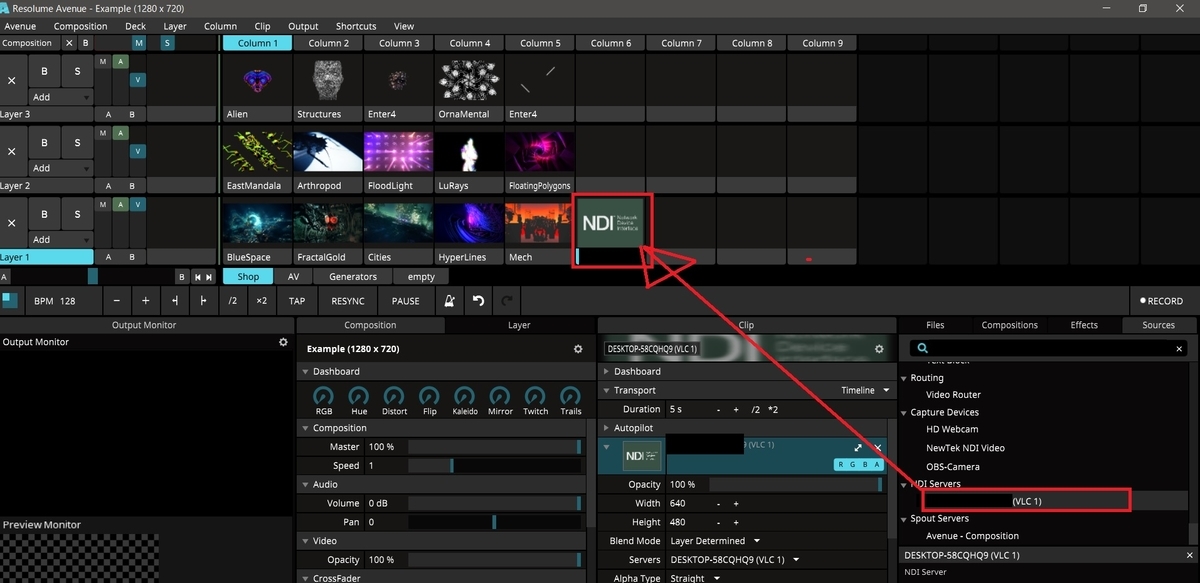Adjust the Hue dashboard knob
1200x583 pixels.
[x=359, y=396]
